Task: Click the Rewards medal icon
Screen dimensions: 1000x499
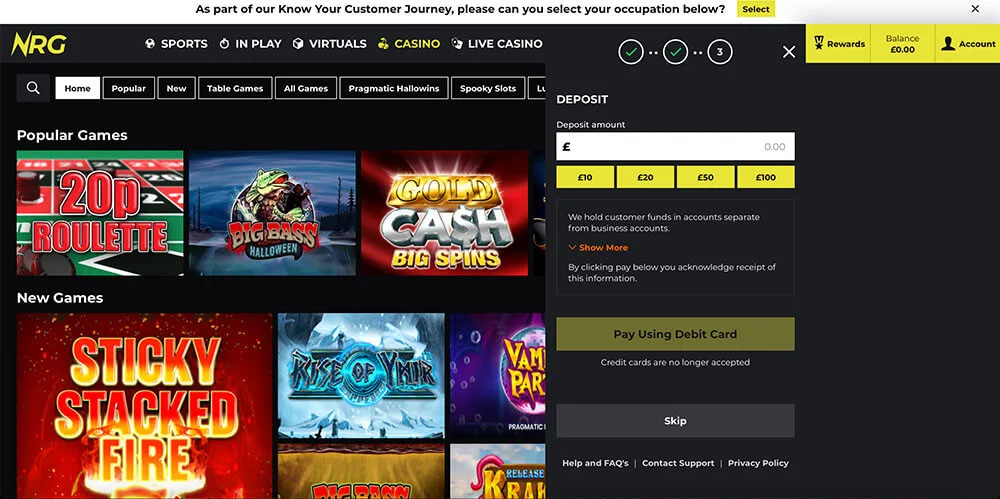Action: coord(819,43)
